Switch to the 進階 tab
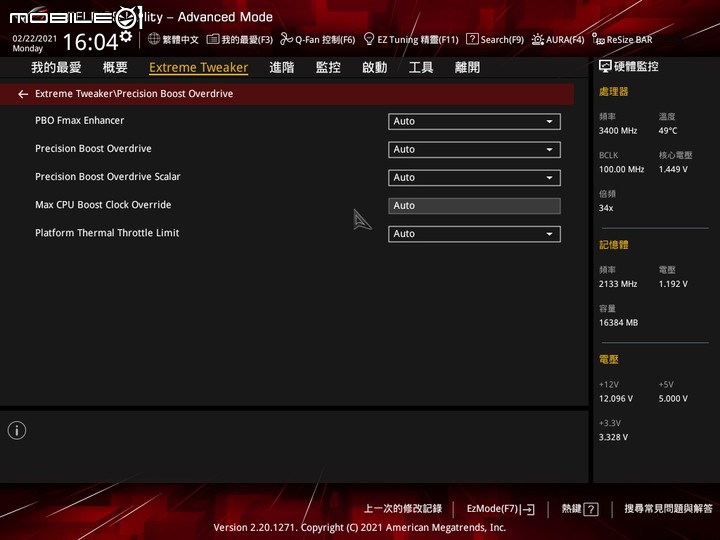 [x=282, y=68]
